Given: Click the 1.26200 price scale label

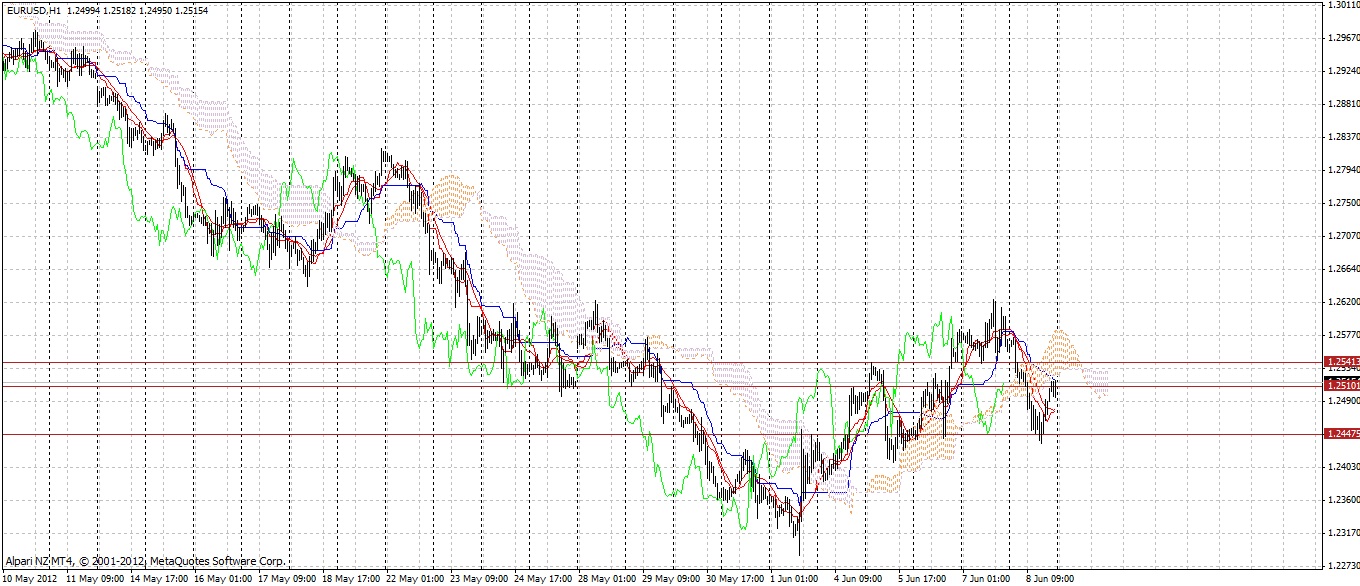Looking at the screenshot, I should coord(1342,302).
